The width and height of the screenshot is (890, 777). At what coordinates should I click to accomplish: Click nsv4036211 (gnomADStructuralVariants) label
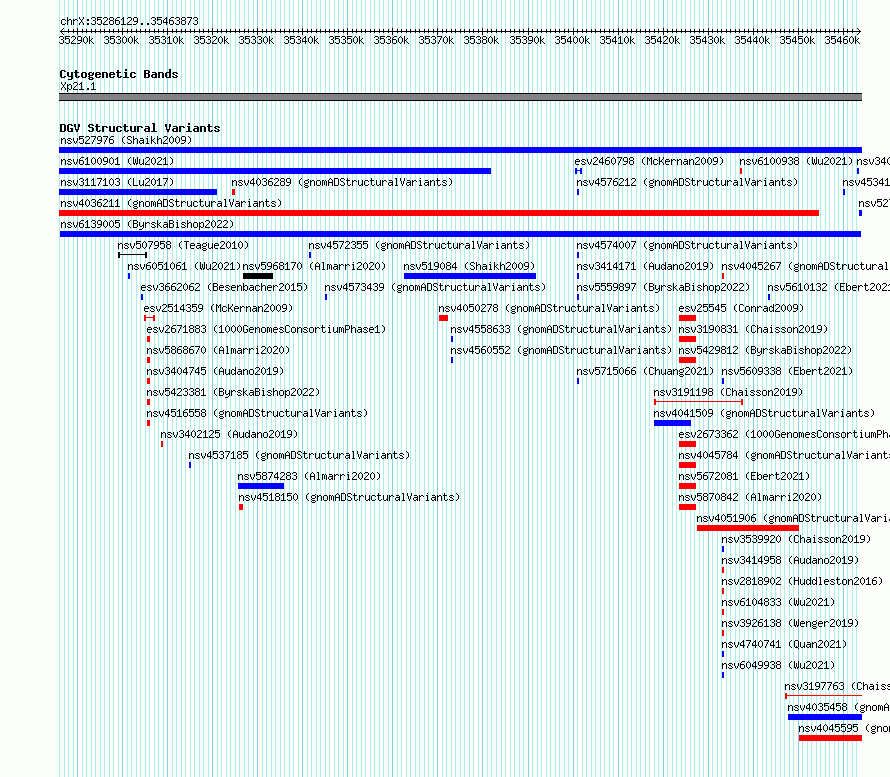point(171,203)
